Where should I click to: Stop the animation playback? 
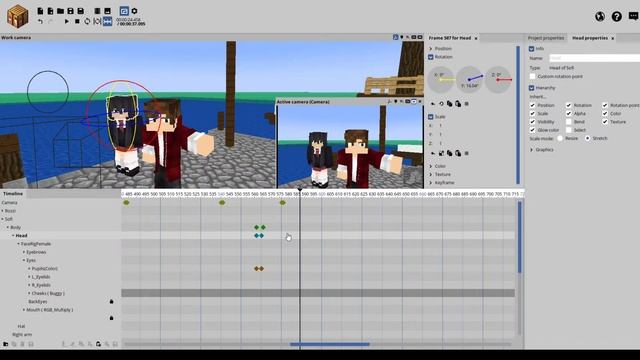pos(77,21)
